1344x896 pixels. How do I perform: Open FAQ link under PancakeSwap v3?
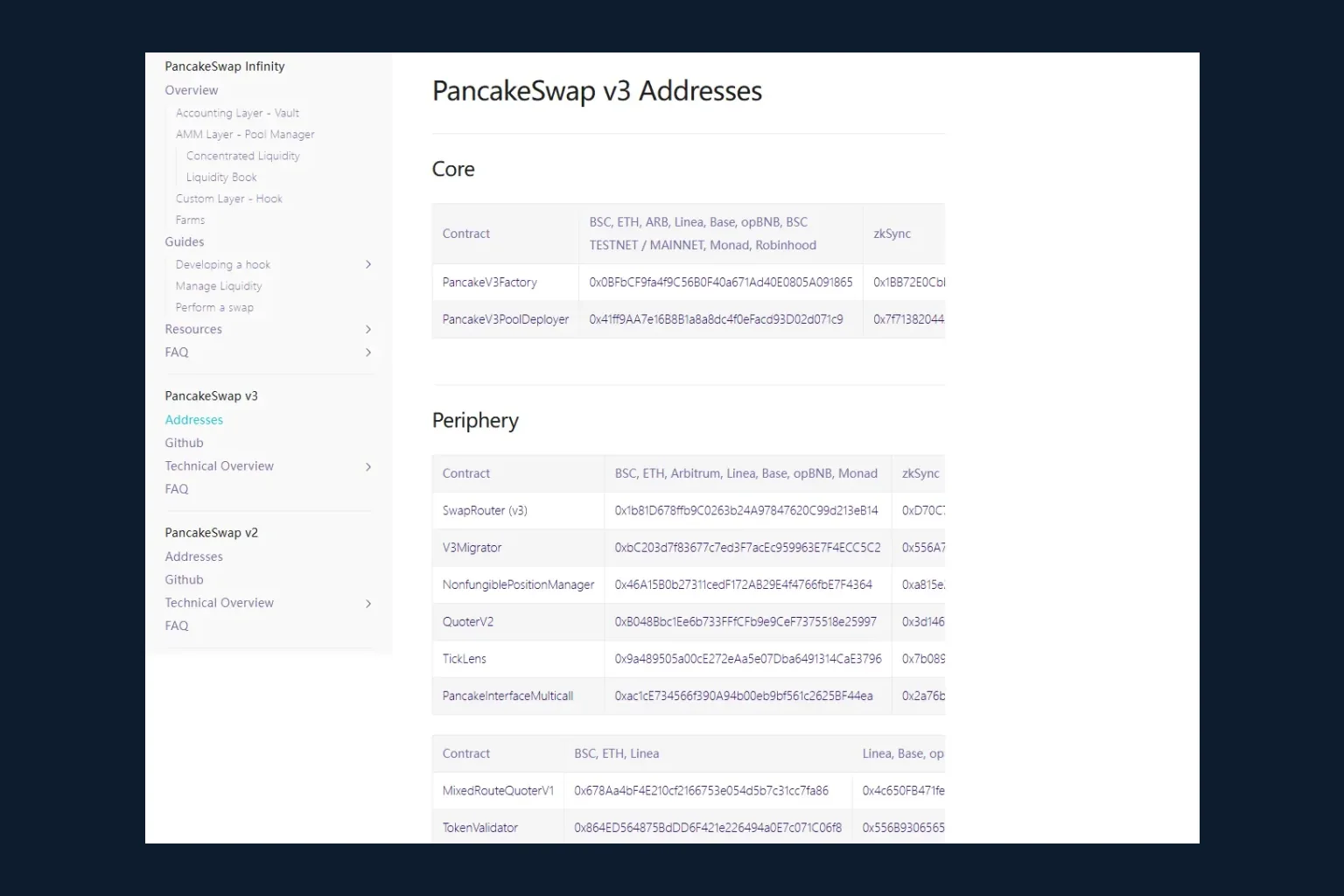(177, 489)
